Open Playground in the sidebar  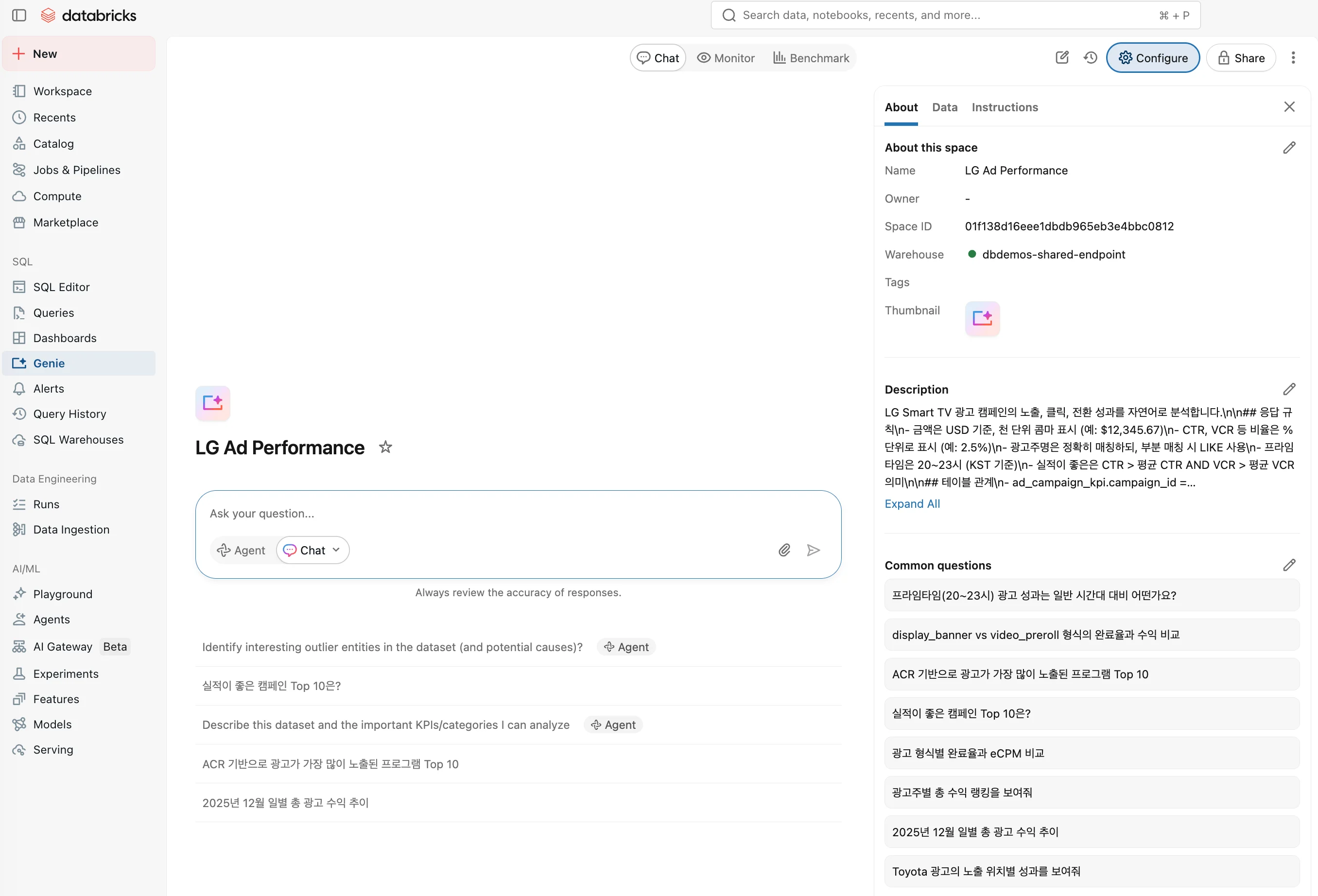click(79, 594)
